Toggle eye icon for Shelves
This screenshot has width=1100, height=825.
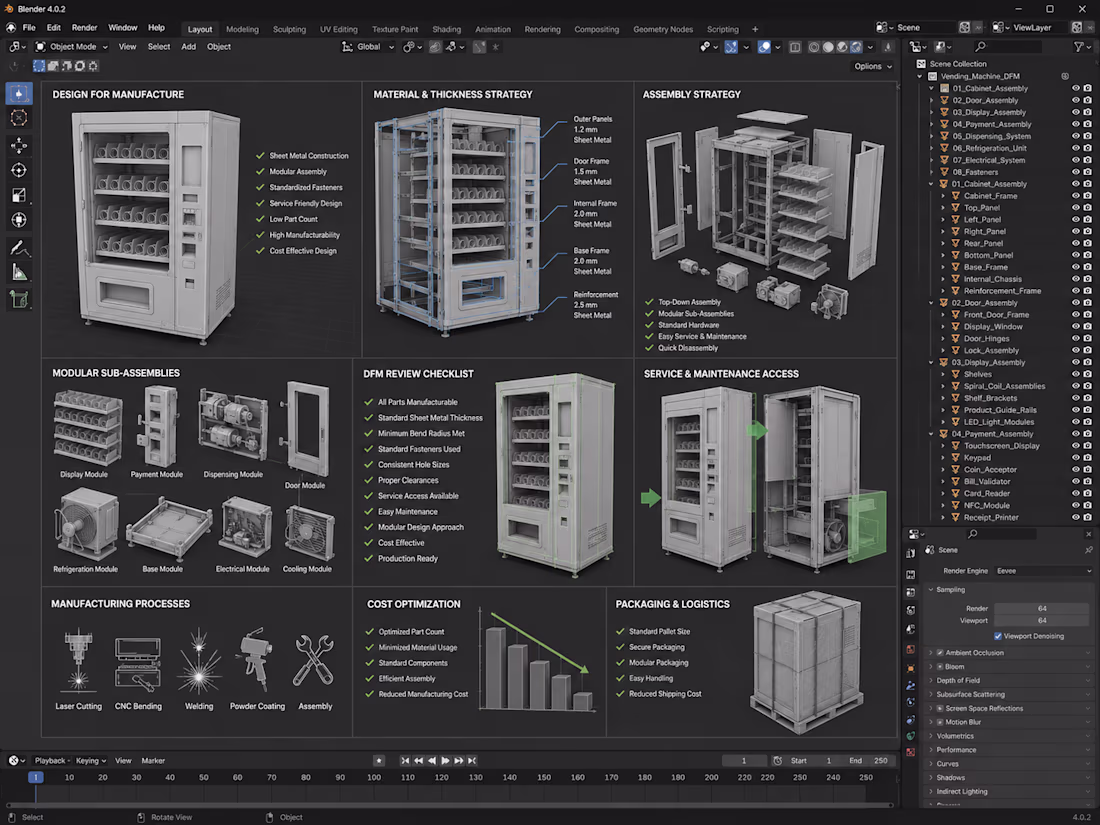(x=1075, y=375)
